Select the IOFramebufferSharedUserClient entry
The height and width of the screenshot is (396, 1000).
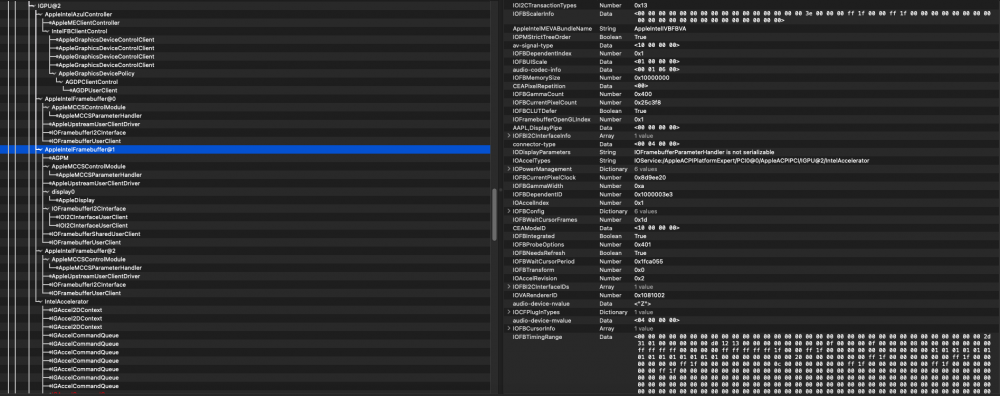pyautogui.click(x=96, y=234)
